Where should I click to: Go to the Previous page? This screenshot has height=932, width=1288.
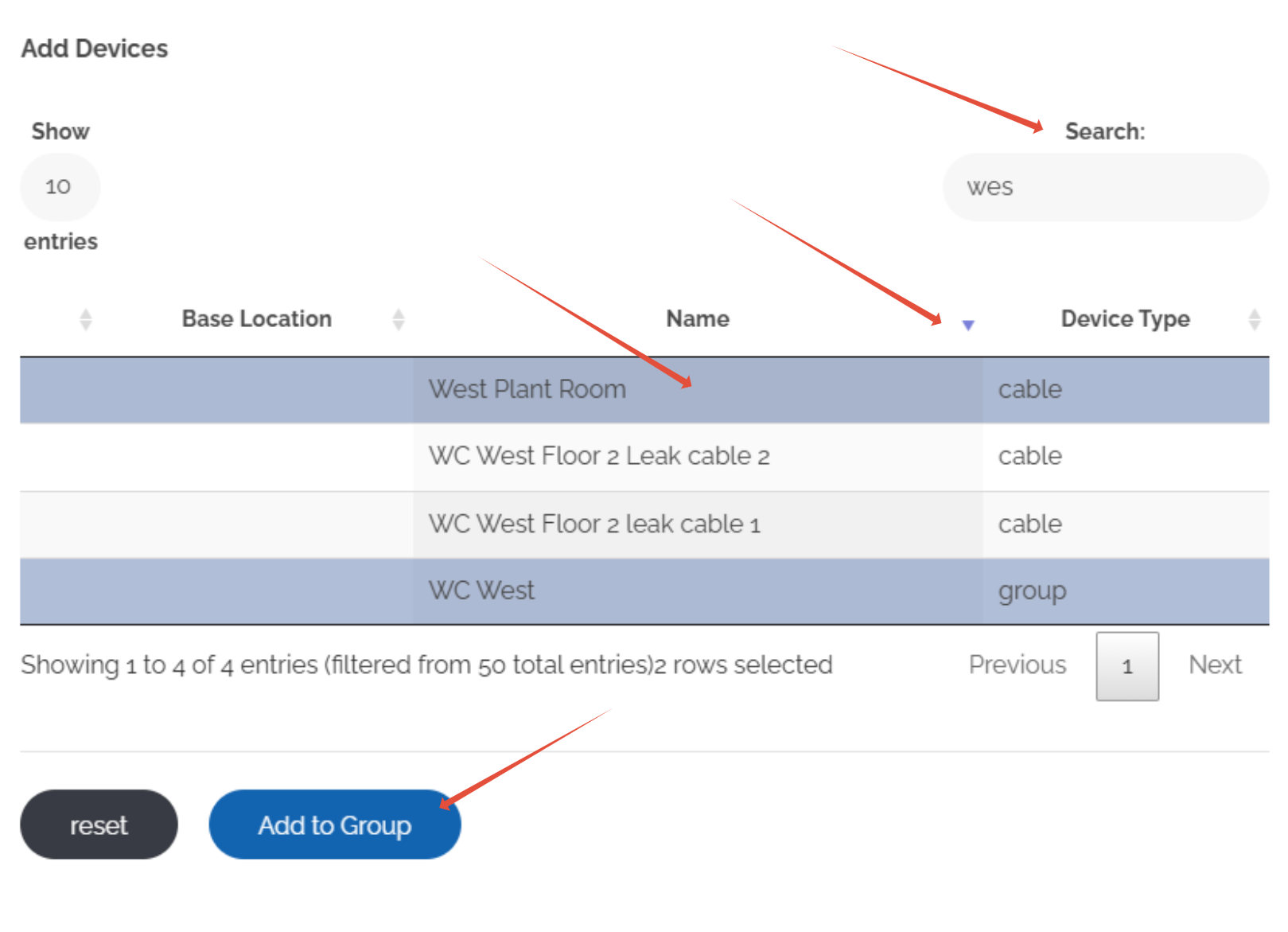tap(1017, 665)
